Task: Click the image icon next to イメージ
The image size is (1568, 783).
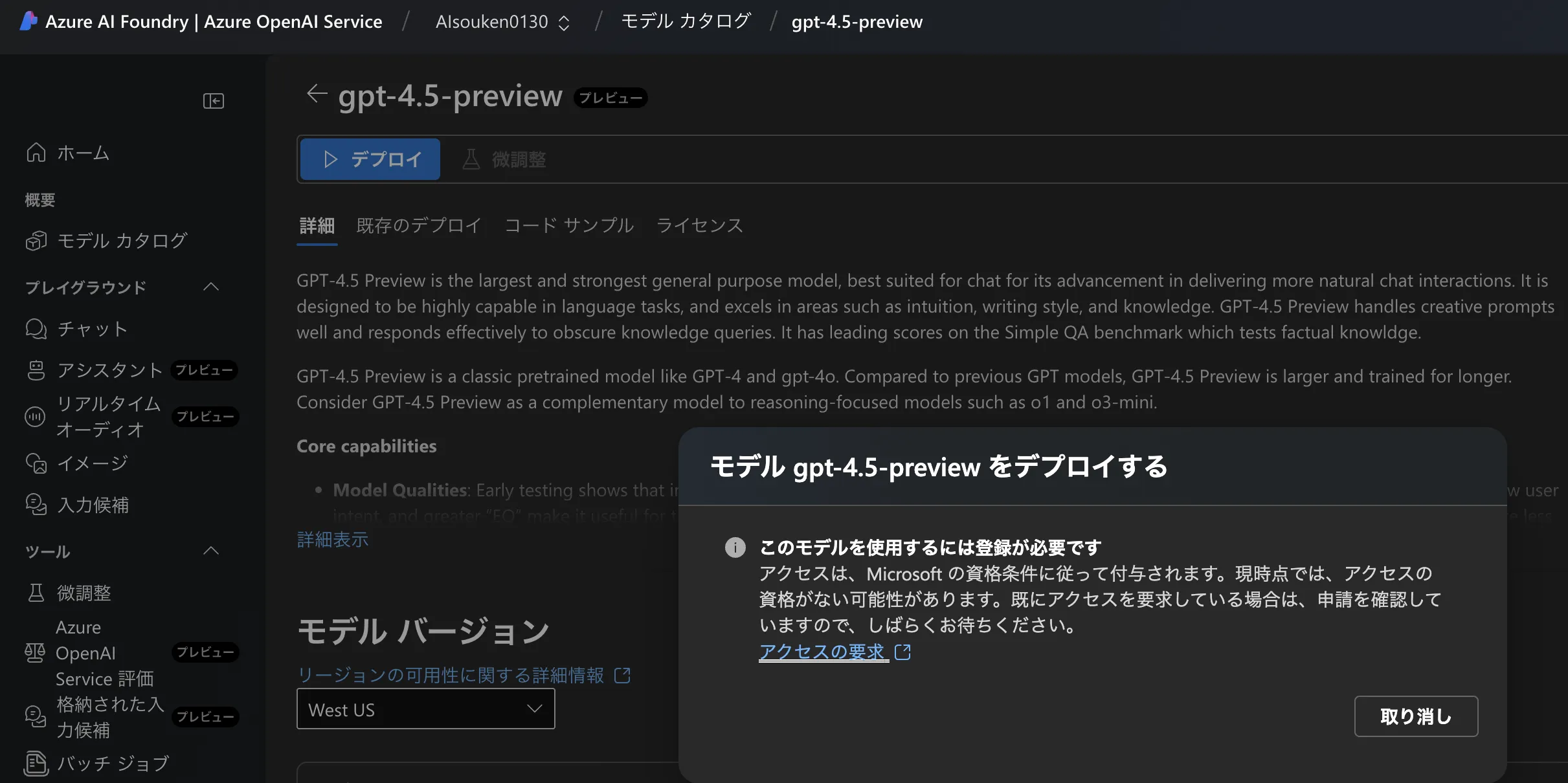Action: click(36, 463)
